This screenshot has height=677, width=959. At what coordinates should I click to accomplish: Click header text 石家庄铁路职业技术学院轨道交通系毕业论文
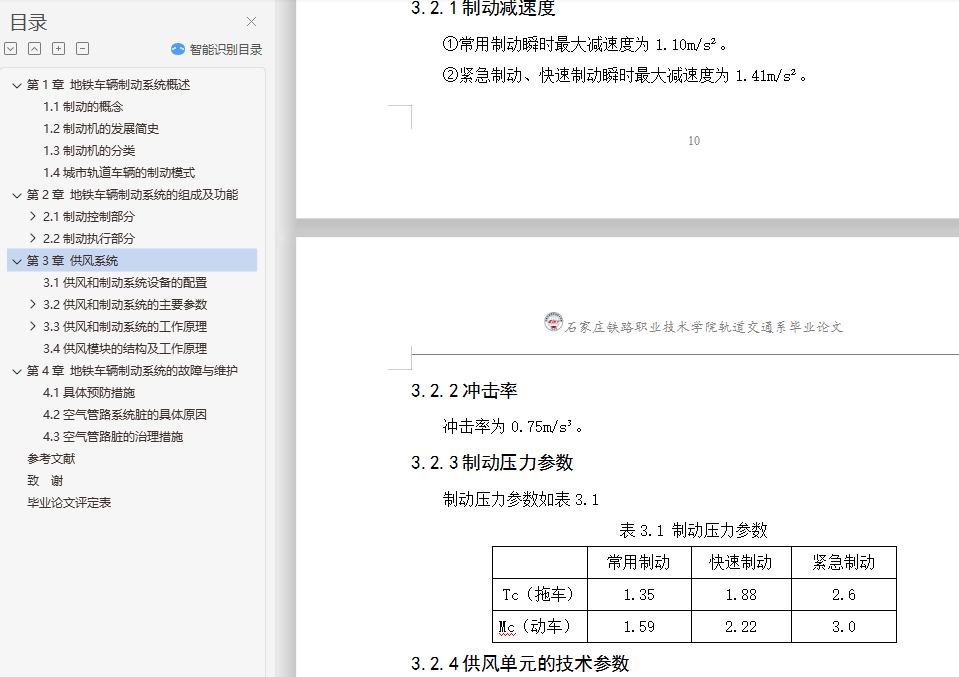tap(704, 327)
